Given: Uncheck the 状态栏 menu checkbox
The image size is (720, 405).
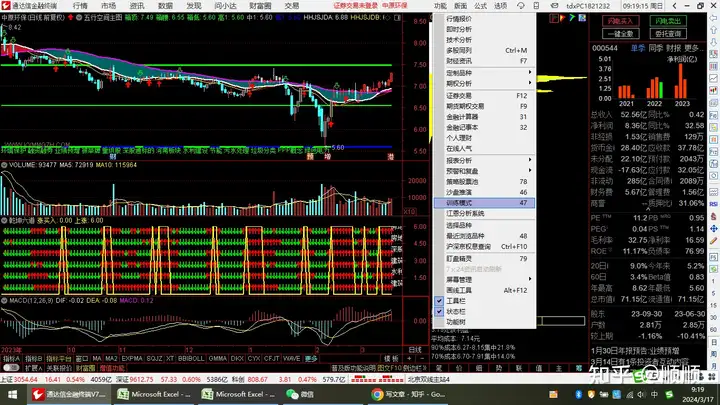Looking at the screenshot, I should [x=439, y=311].
